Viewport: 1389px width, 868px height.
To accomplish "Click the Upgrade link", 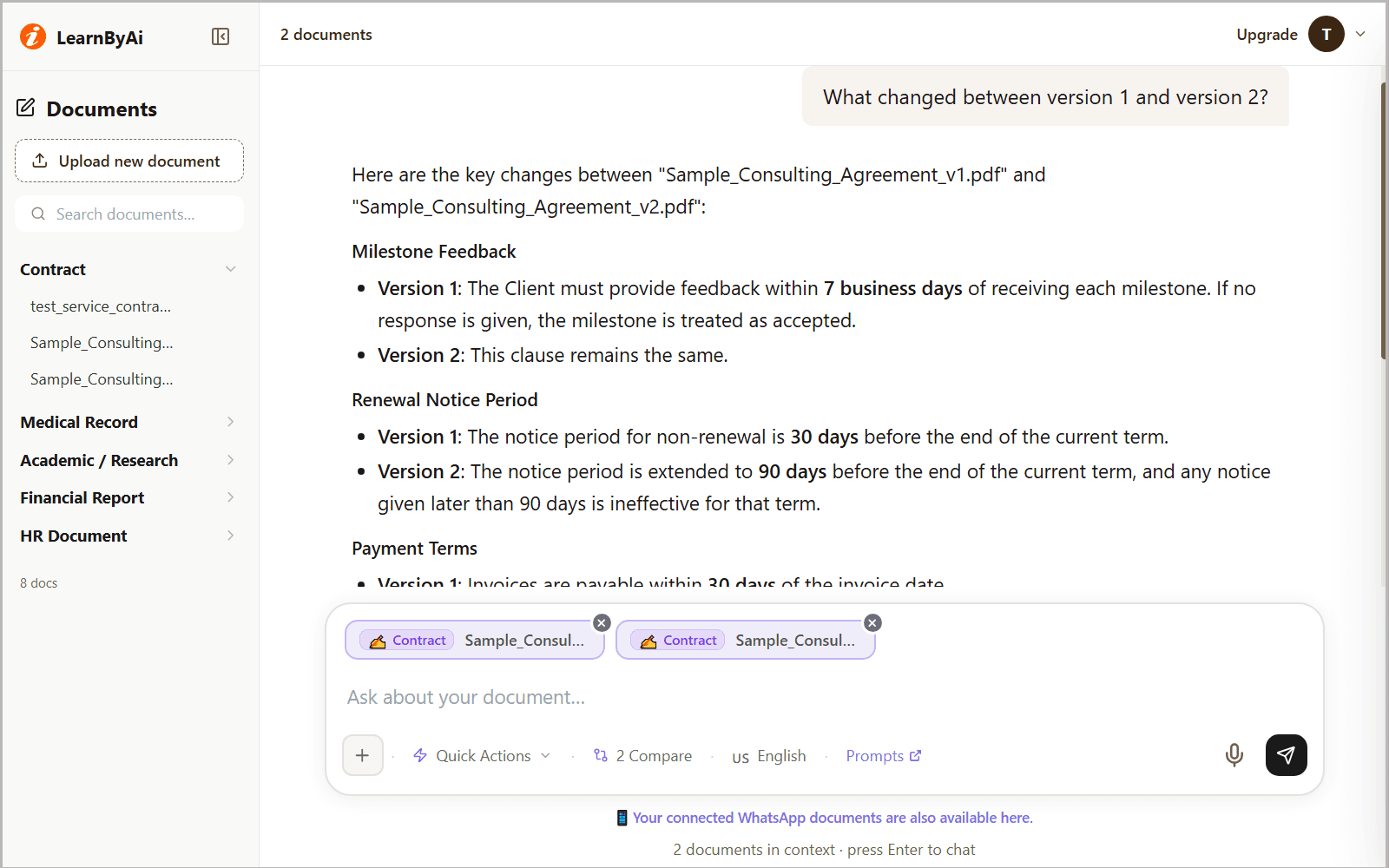I will click(1267, 35).
